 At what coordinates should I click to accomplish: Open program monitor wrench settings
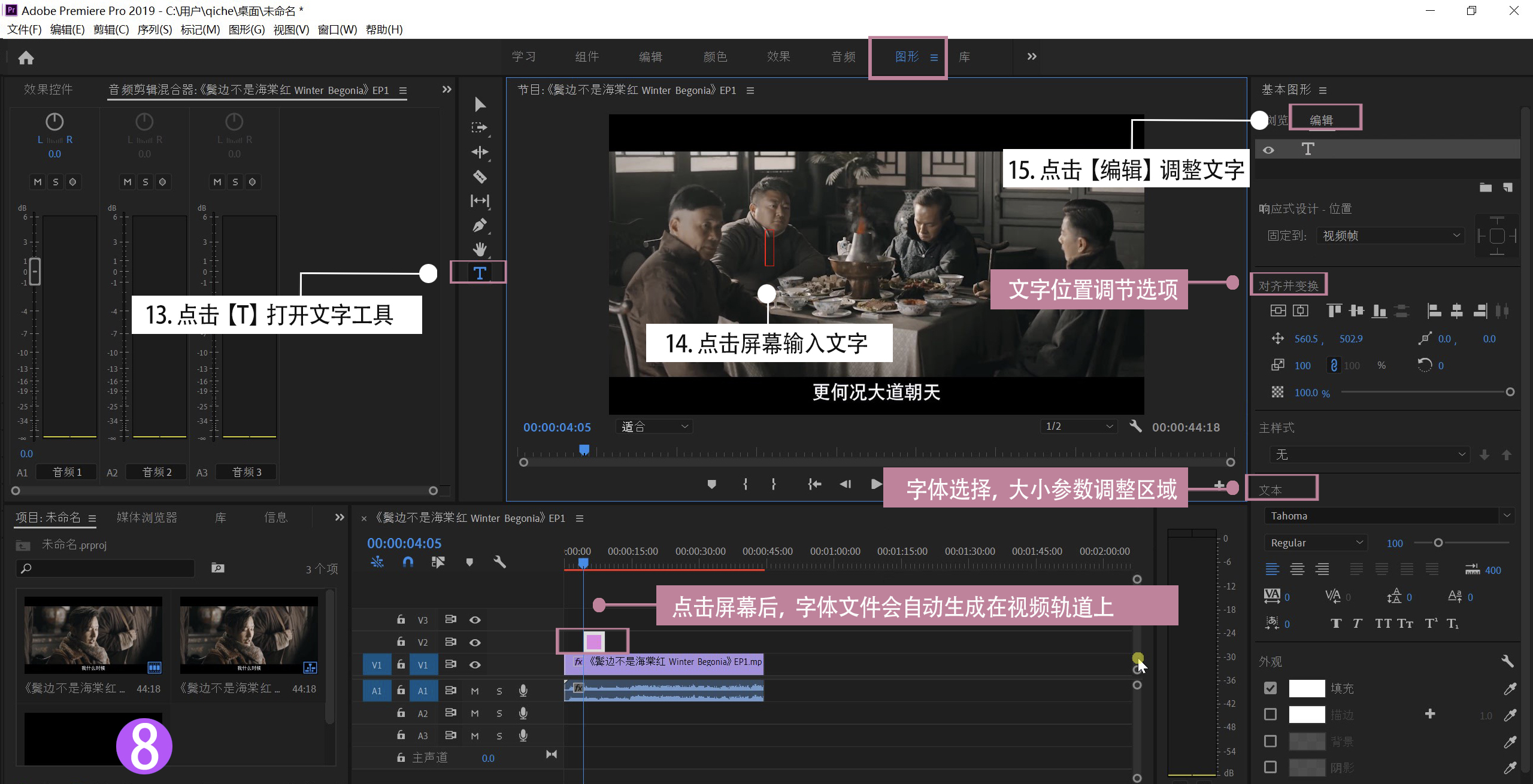1135,426
